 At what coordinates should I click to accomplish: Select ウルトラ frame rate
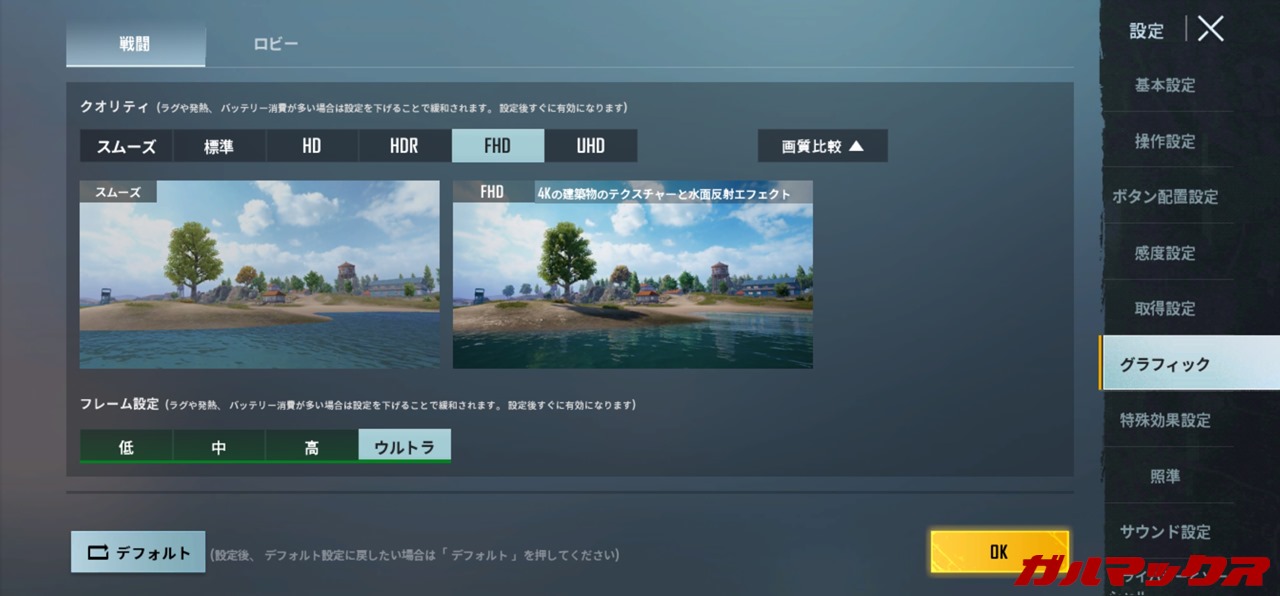(404, 447)
